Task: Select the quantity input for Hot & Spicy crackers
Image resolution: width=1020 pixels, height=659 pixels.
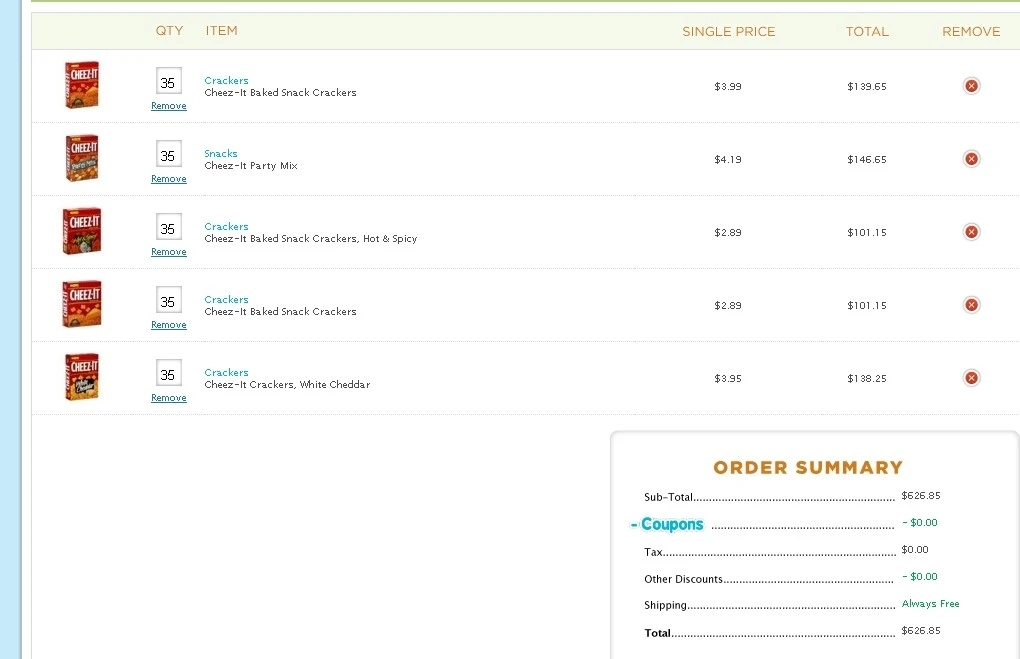Action: pos(169,227)
